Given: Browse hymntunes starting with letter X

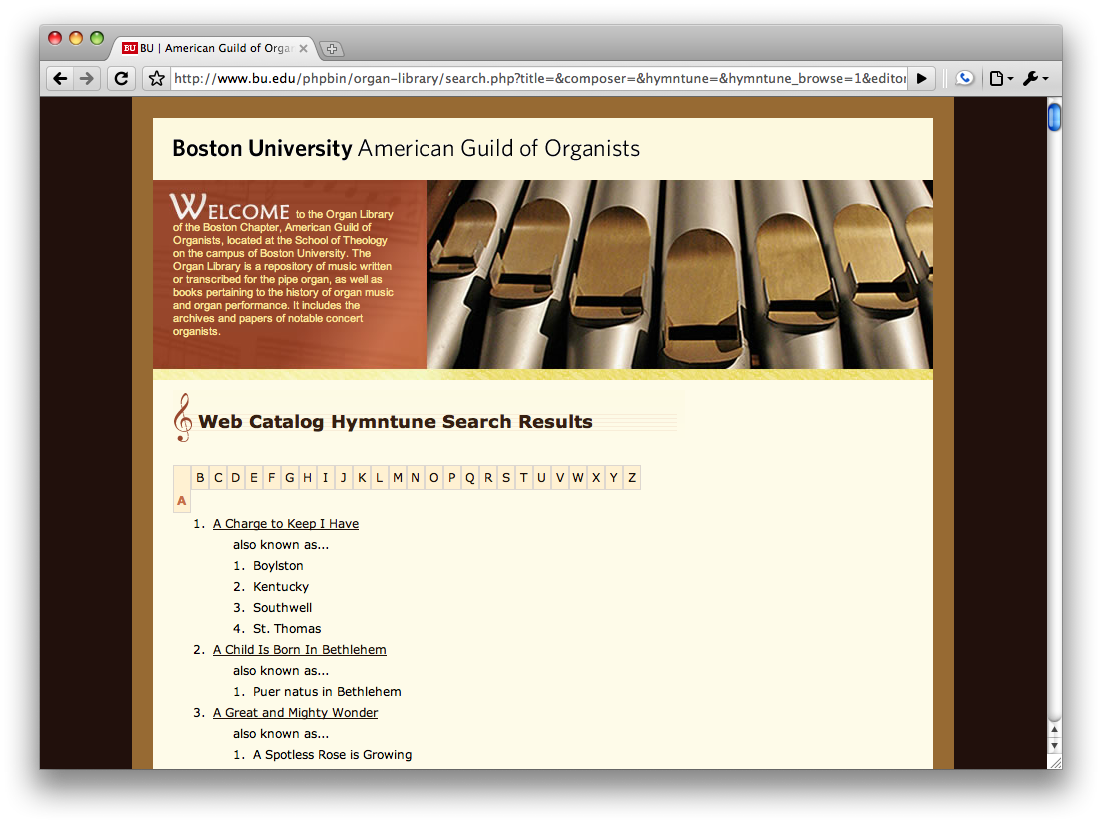Looking at the screenshot, I should [596, 477].
